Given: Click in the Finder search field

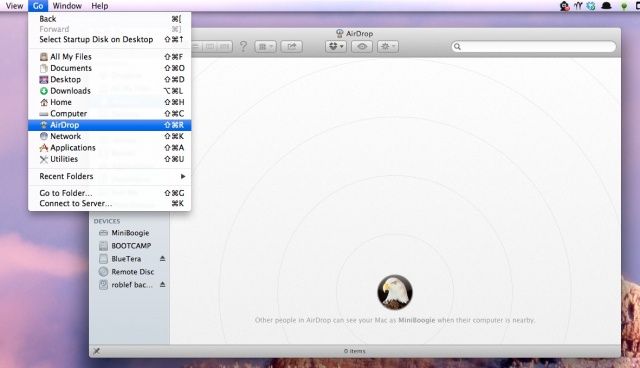Looking at the screenshot, I should click(x=534, y=47).
